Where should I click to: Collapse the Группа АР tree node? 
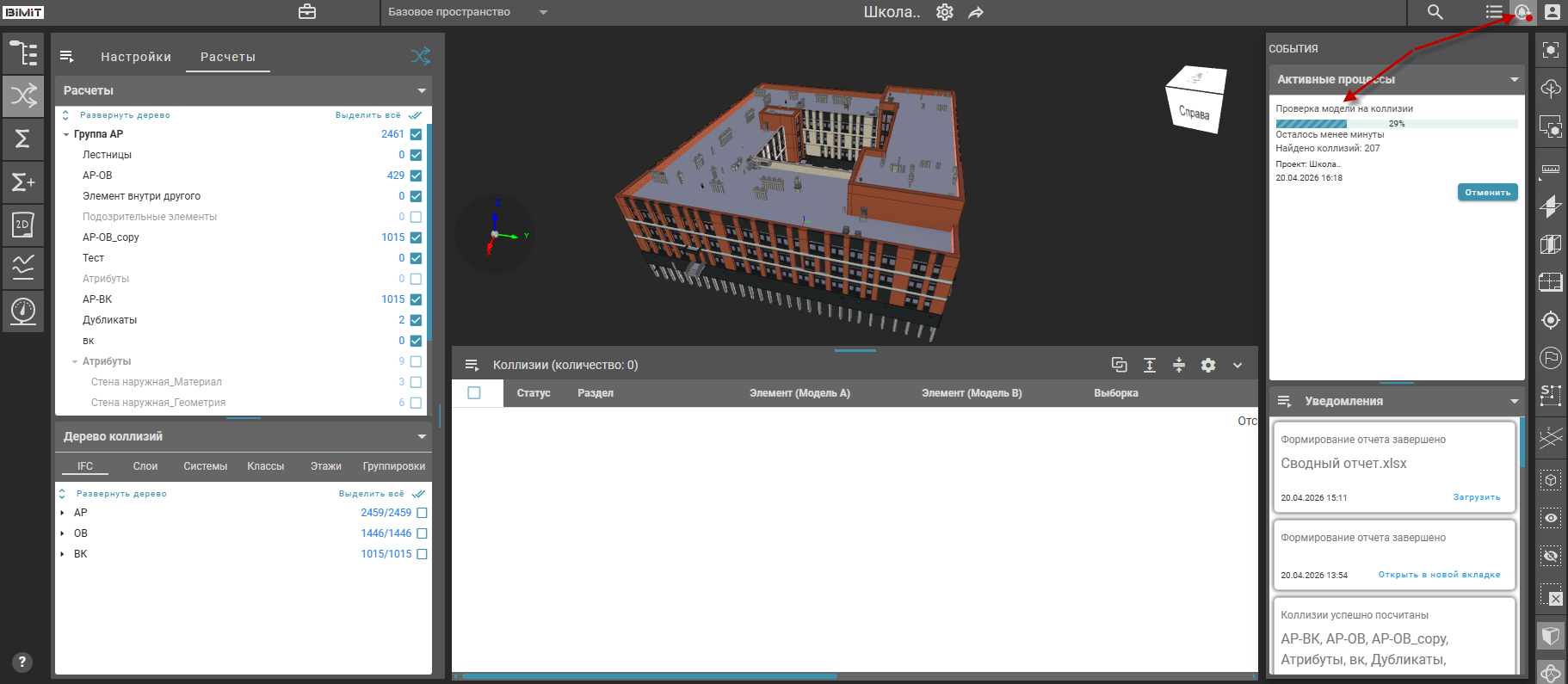66,134
